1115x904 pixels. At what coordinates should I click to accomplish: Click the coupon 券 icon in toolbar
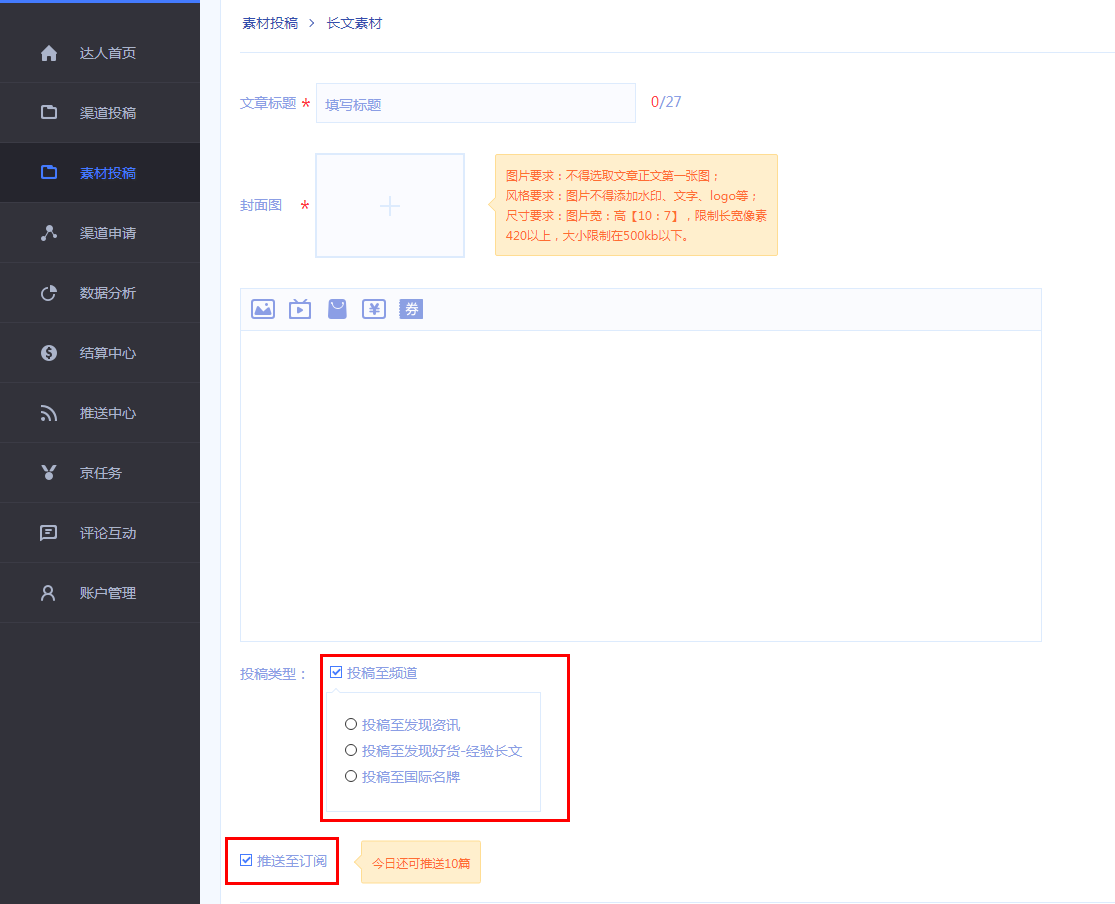coord(411,309)
